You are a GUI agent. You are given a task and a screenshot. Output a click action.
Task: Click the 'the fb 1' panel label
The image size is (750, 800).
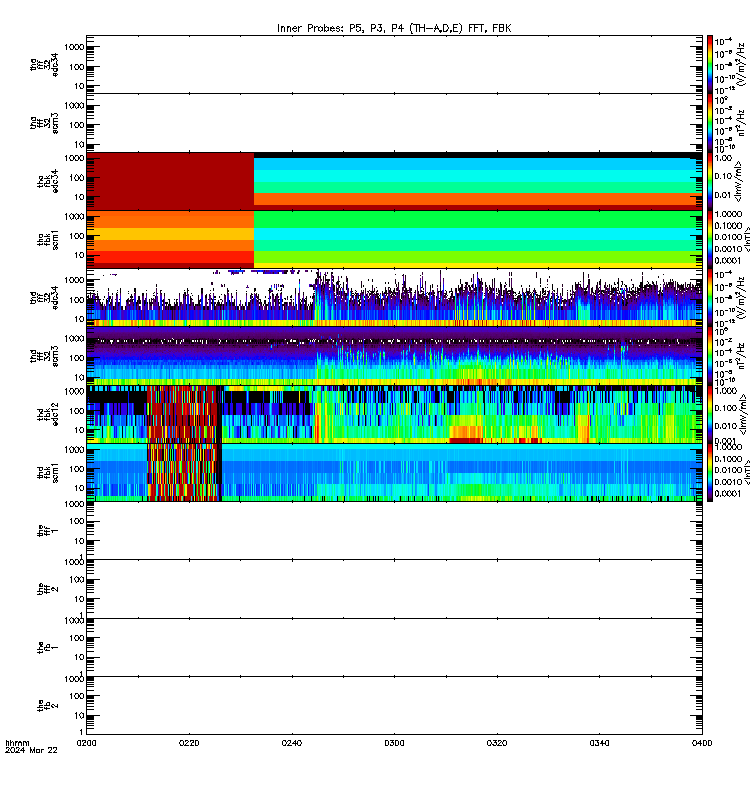48,647
